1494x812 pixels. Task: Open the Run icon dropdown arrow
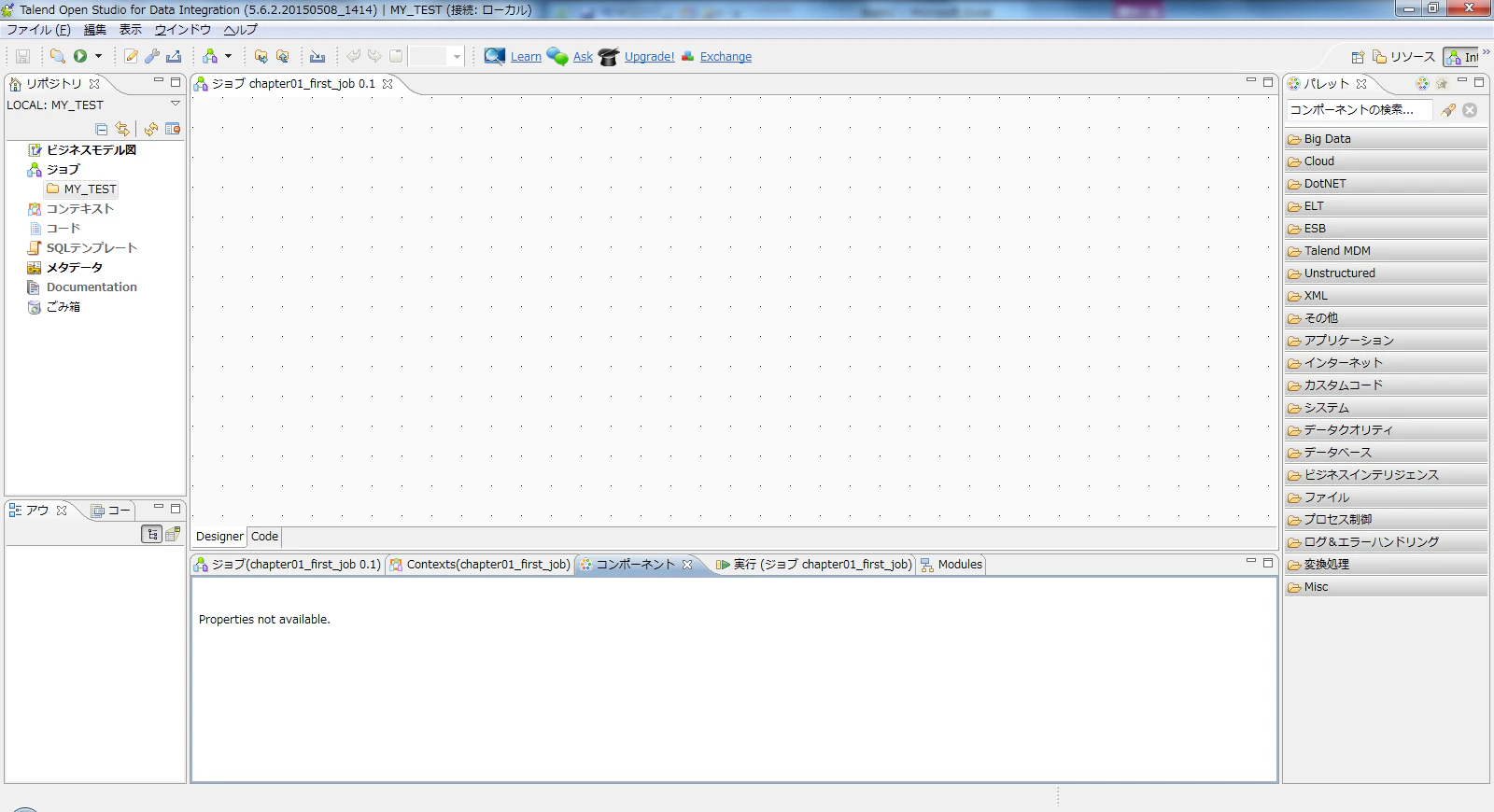click(x=98, y=56)
